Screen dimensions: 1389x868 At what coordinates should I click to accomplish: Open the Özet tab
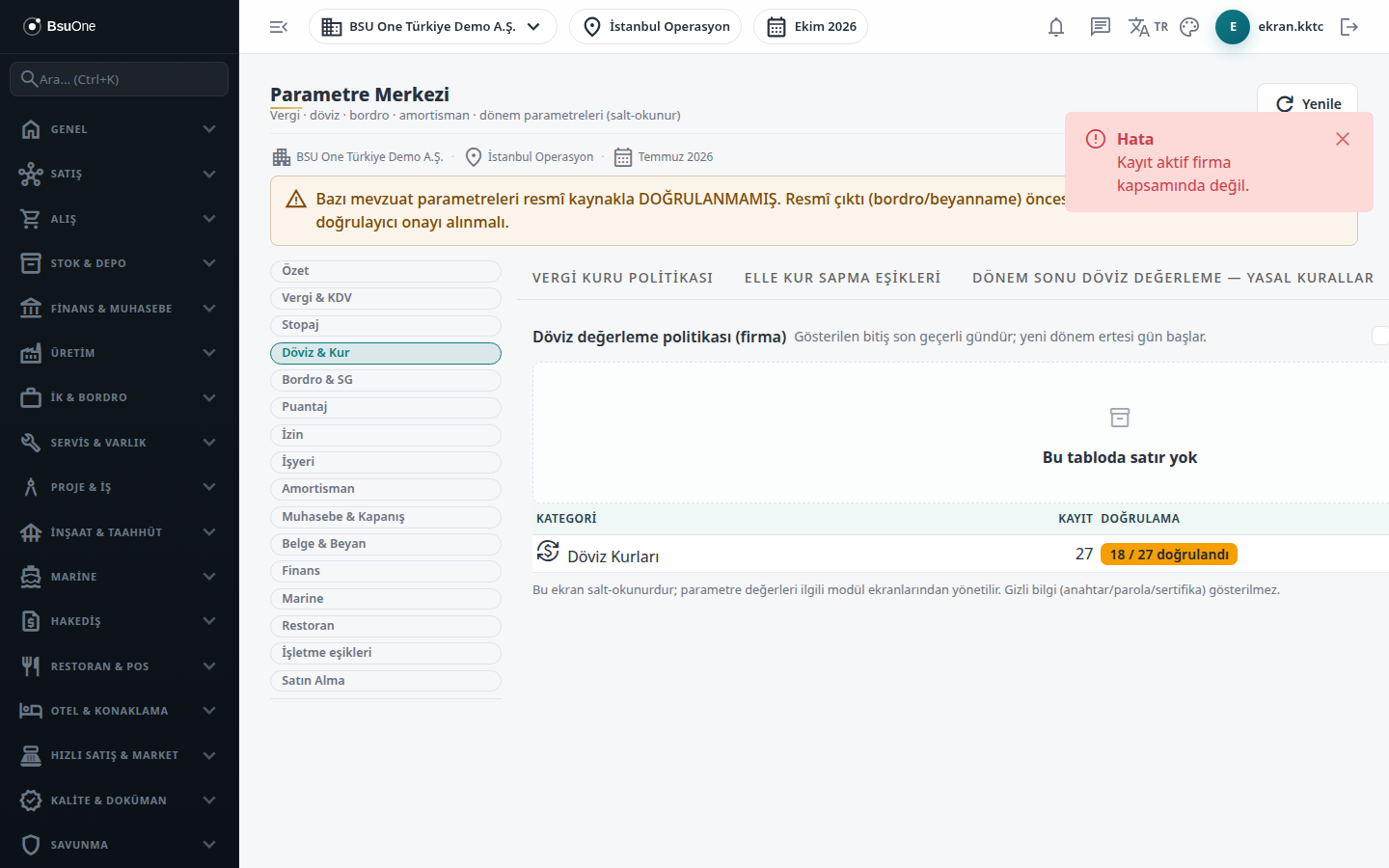[x=386, y=271]
